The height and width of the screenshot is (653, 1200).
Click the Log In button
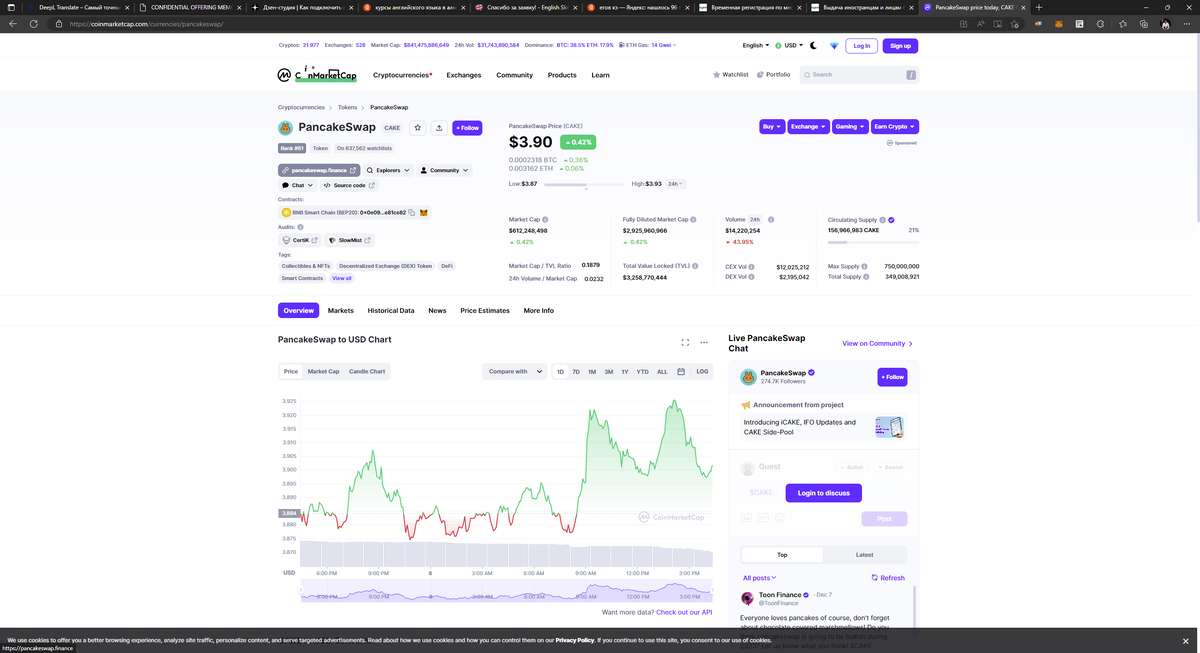click(x=861, y=46)
